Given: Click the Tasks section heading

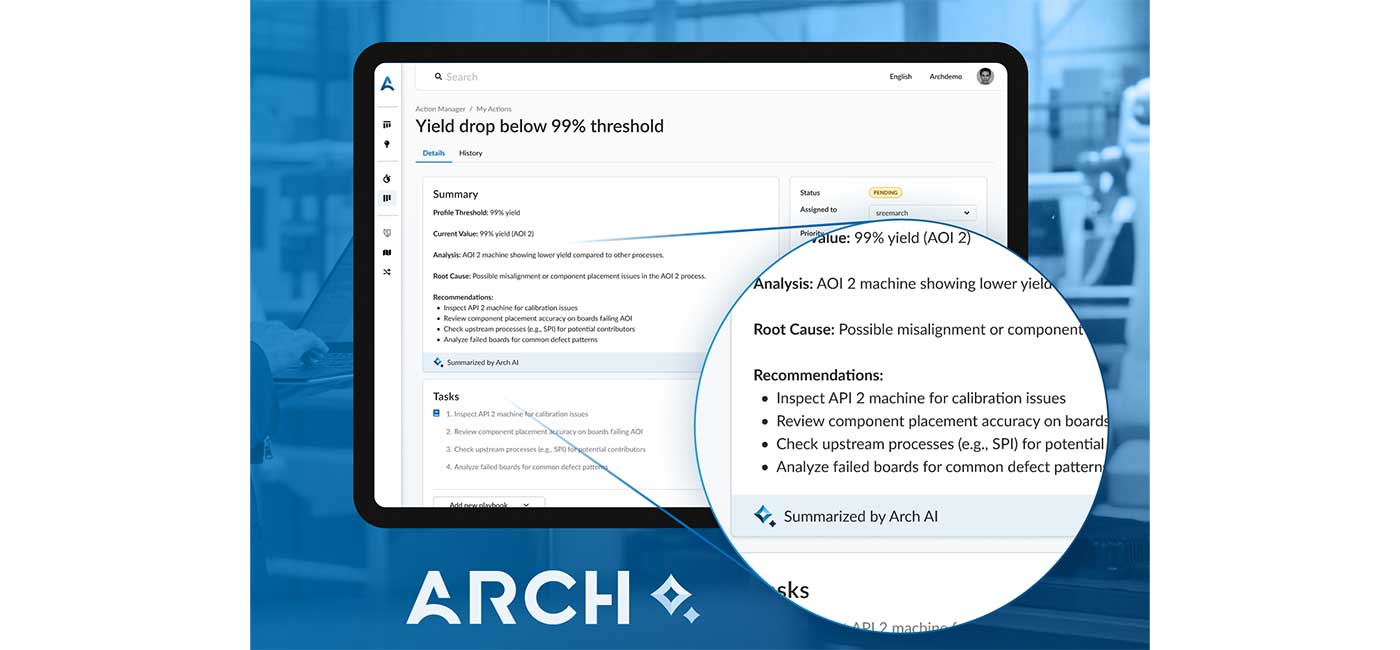Looking at the screenshot, I should point(446,396).
